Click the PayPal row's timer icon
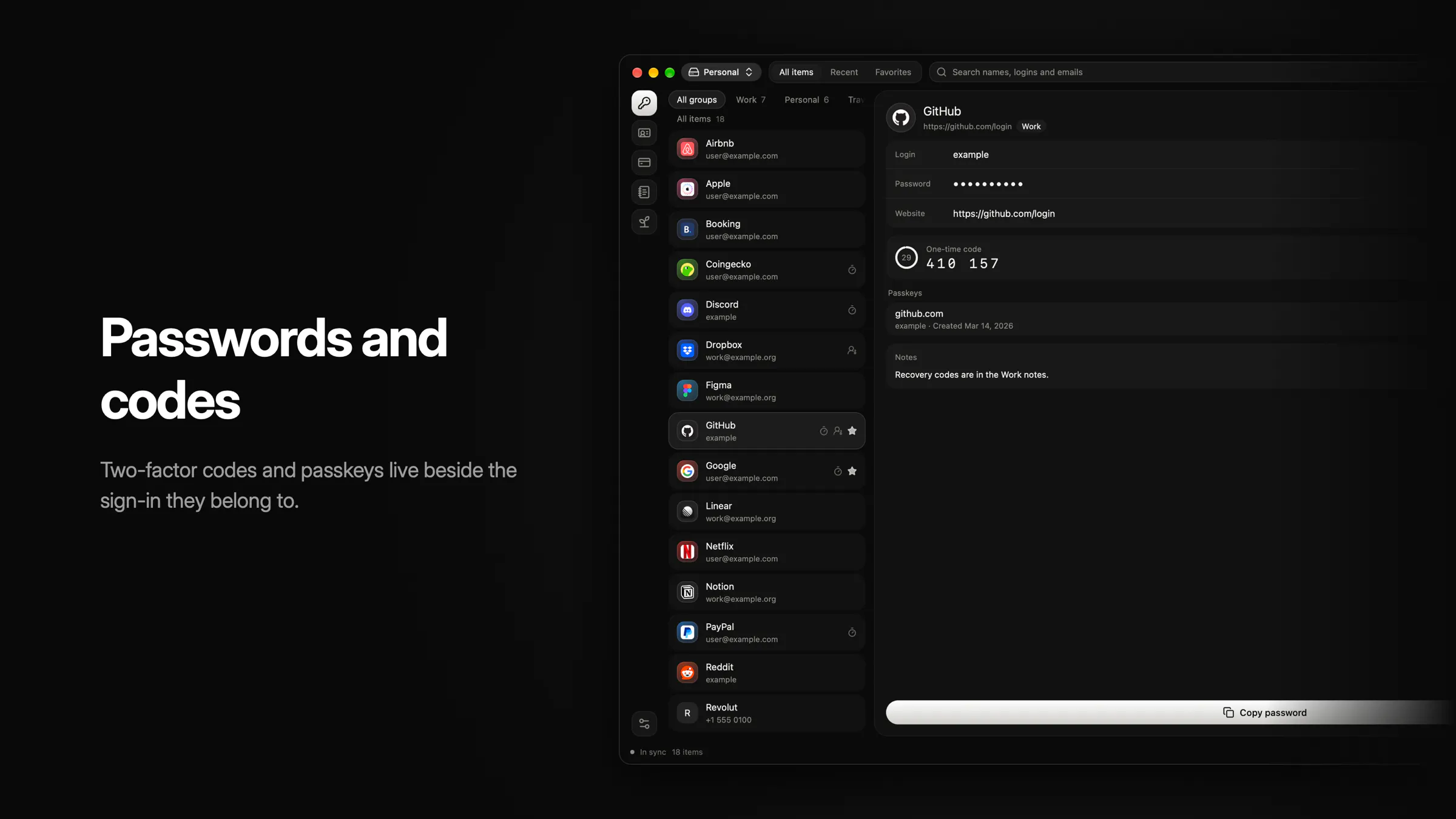Screen dimensions: 1456x819 pyautogui.click(x=852, y=632)
